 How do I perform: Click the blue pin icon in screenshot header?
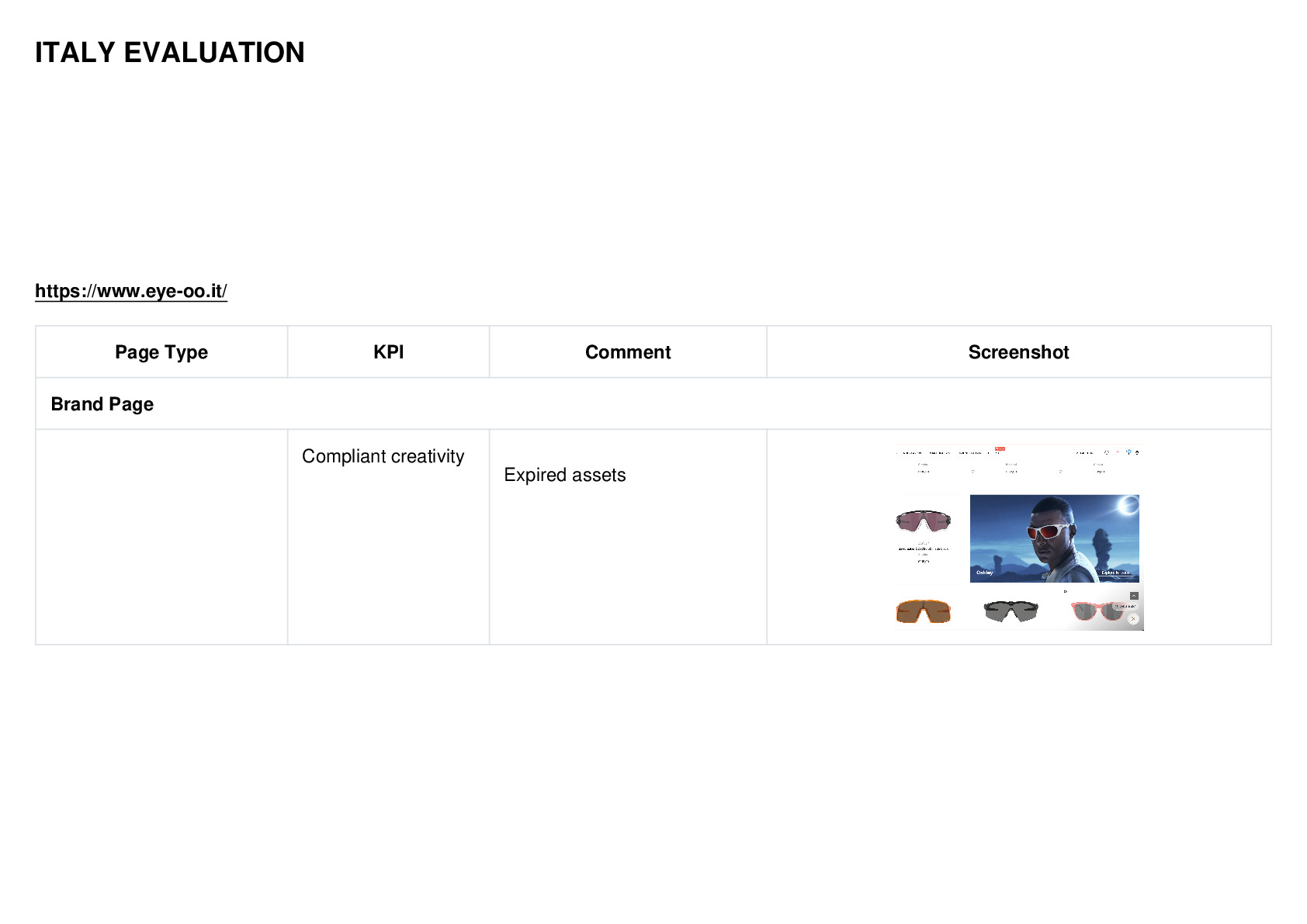[x=1128, y=452]
